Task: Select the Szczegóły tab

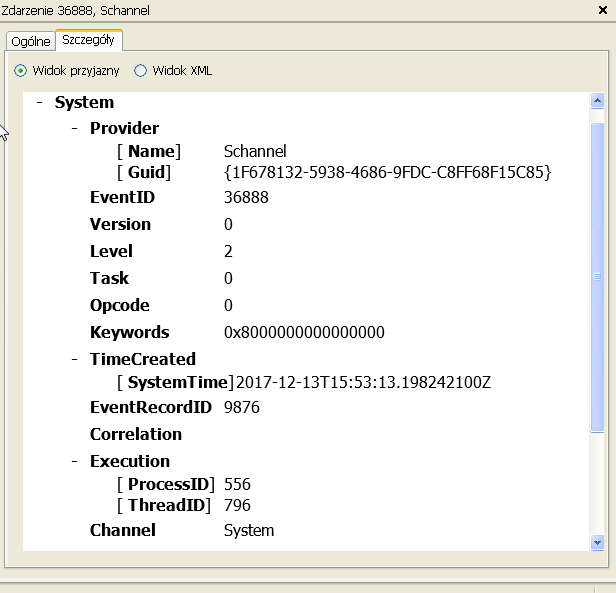Action: tap(89, 40)
